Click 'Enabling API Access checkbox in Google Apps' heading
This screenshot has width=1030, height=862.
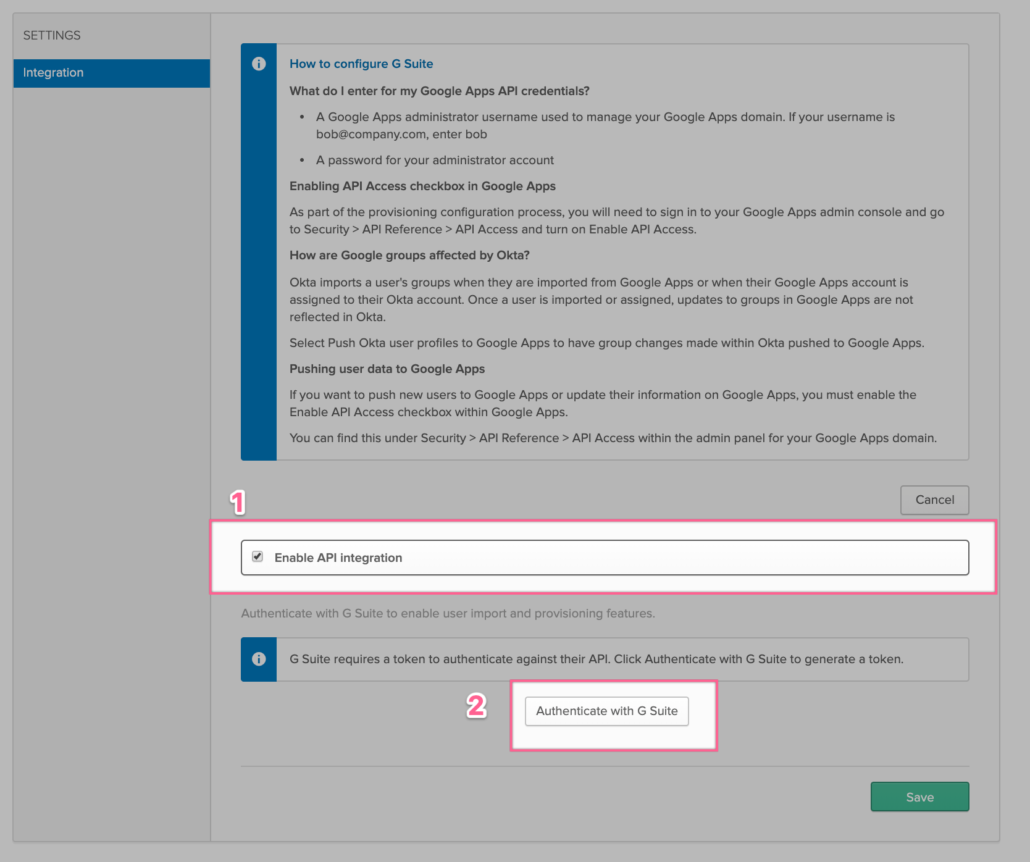[x=422, y=186]
